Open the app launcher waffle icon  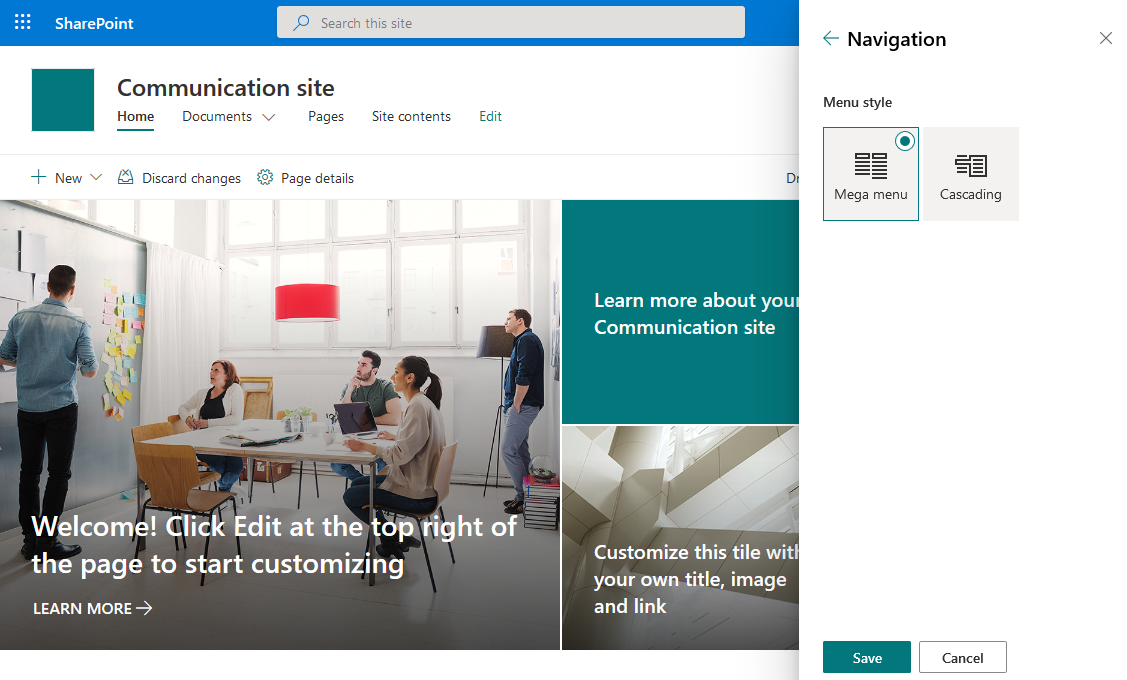(x=22, y=21)
